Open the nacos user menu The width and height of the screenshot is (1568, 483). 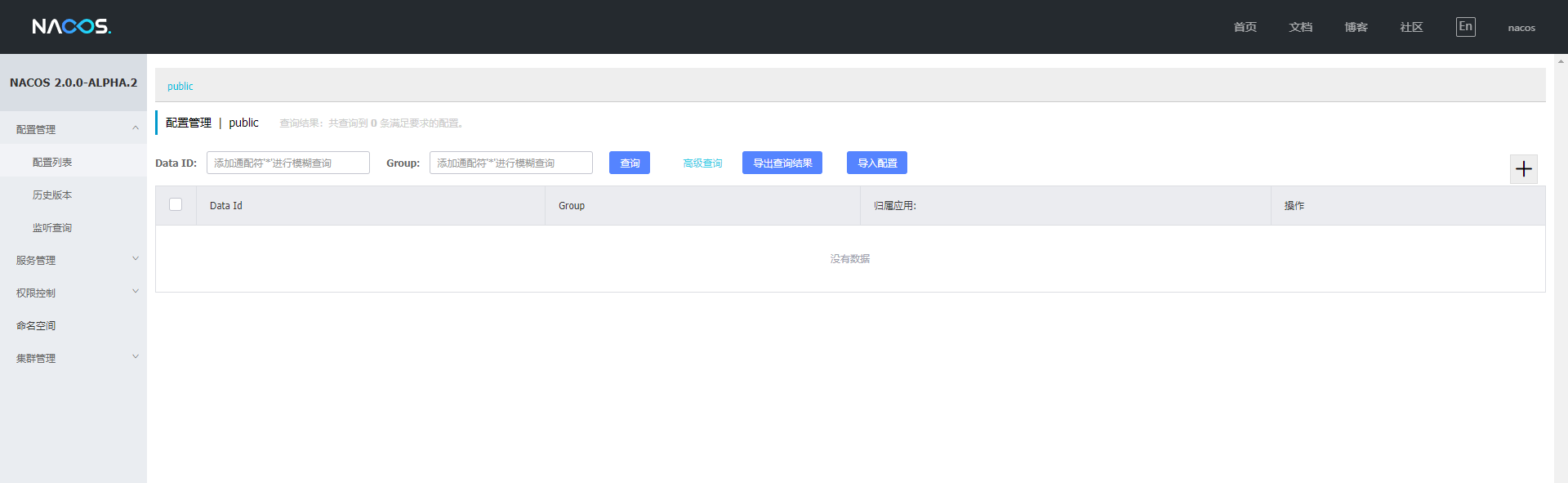[x=1521, y=28]
